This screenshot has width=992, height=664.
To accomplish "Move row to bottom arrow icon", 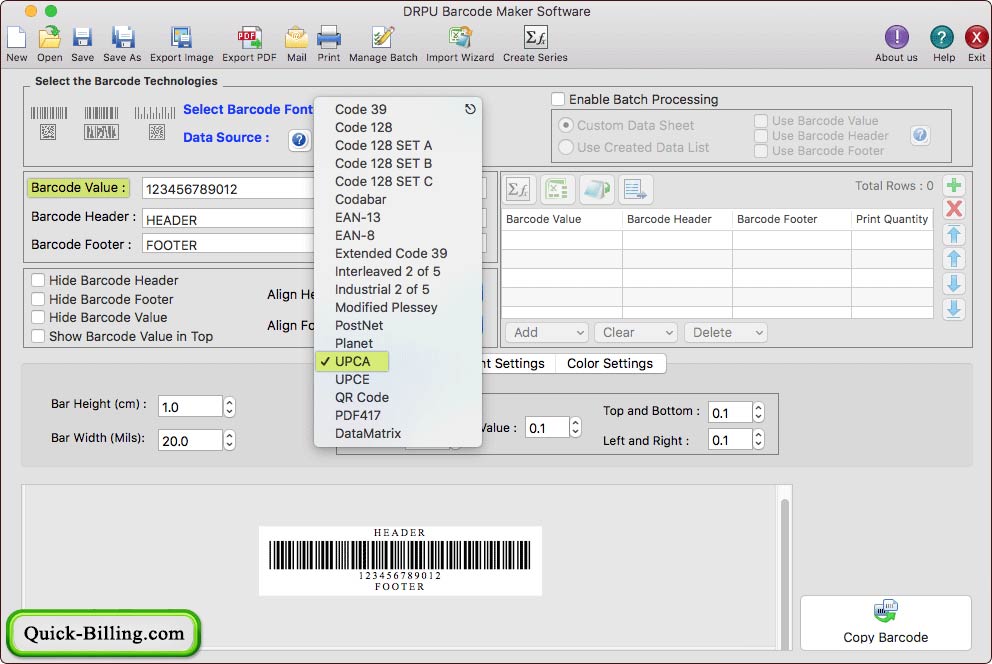I will (x=953, y=309).
